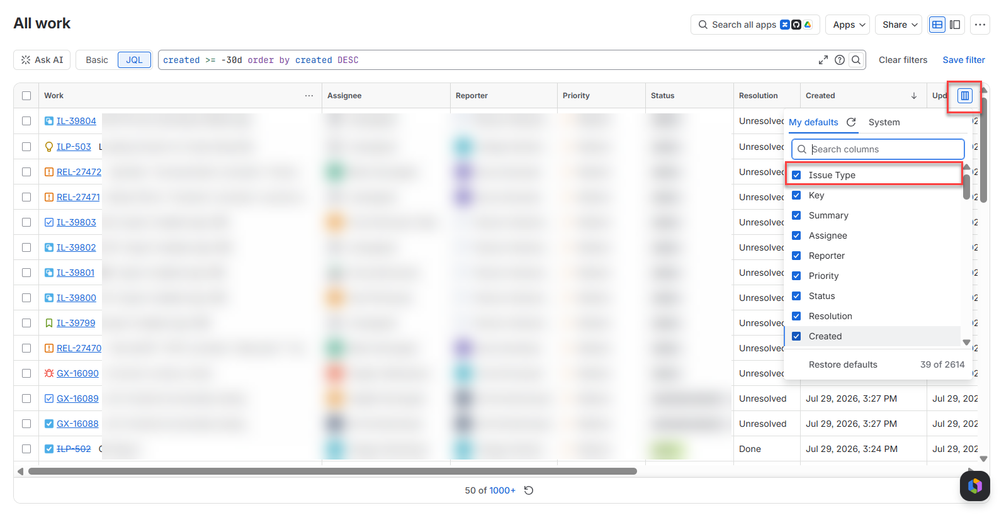Uncheck the Resolution column checkbox

796,316
